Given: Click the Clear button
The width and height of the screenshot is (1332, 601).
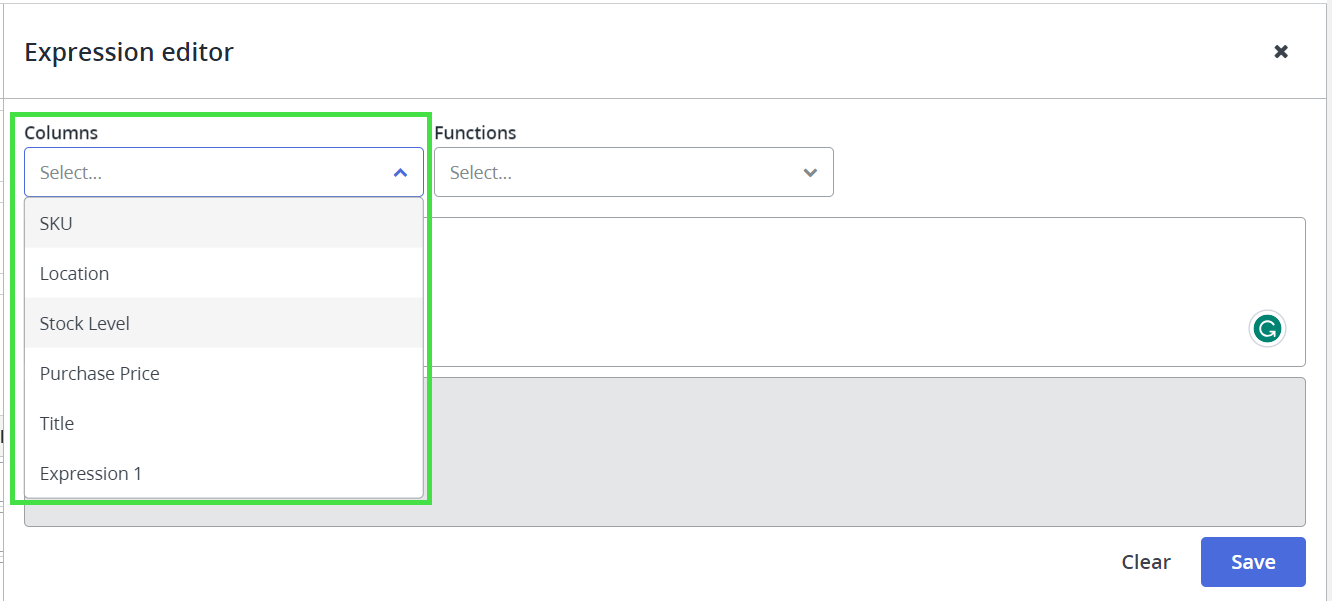Looking at the screenshot, I should 1145,562.
